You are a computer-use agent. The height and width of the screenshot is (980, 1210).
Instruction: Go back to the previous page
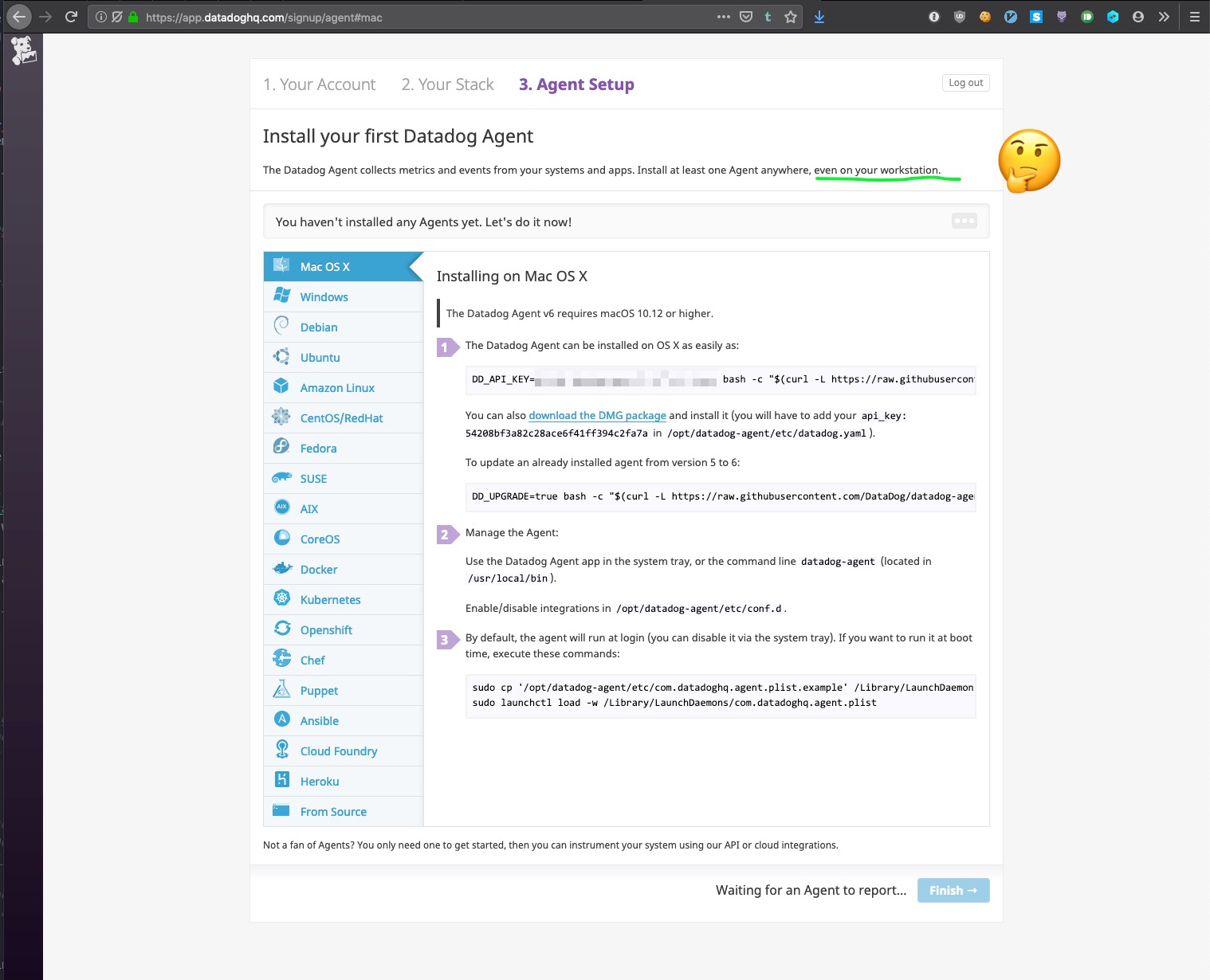(x=19, y=16)
